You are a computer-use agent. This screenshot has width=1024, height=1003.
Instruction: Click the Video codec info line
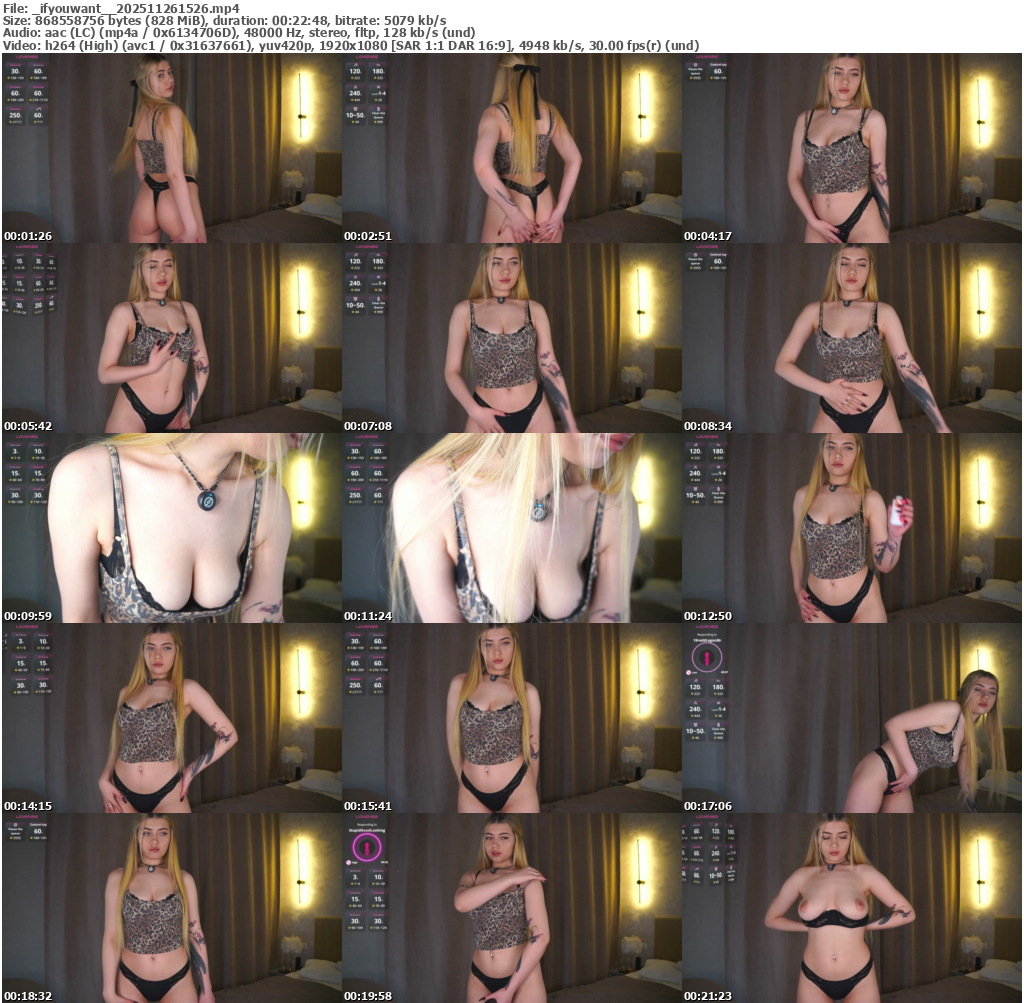[x=351, y=45]
